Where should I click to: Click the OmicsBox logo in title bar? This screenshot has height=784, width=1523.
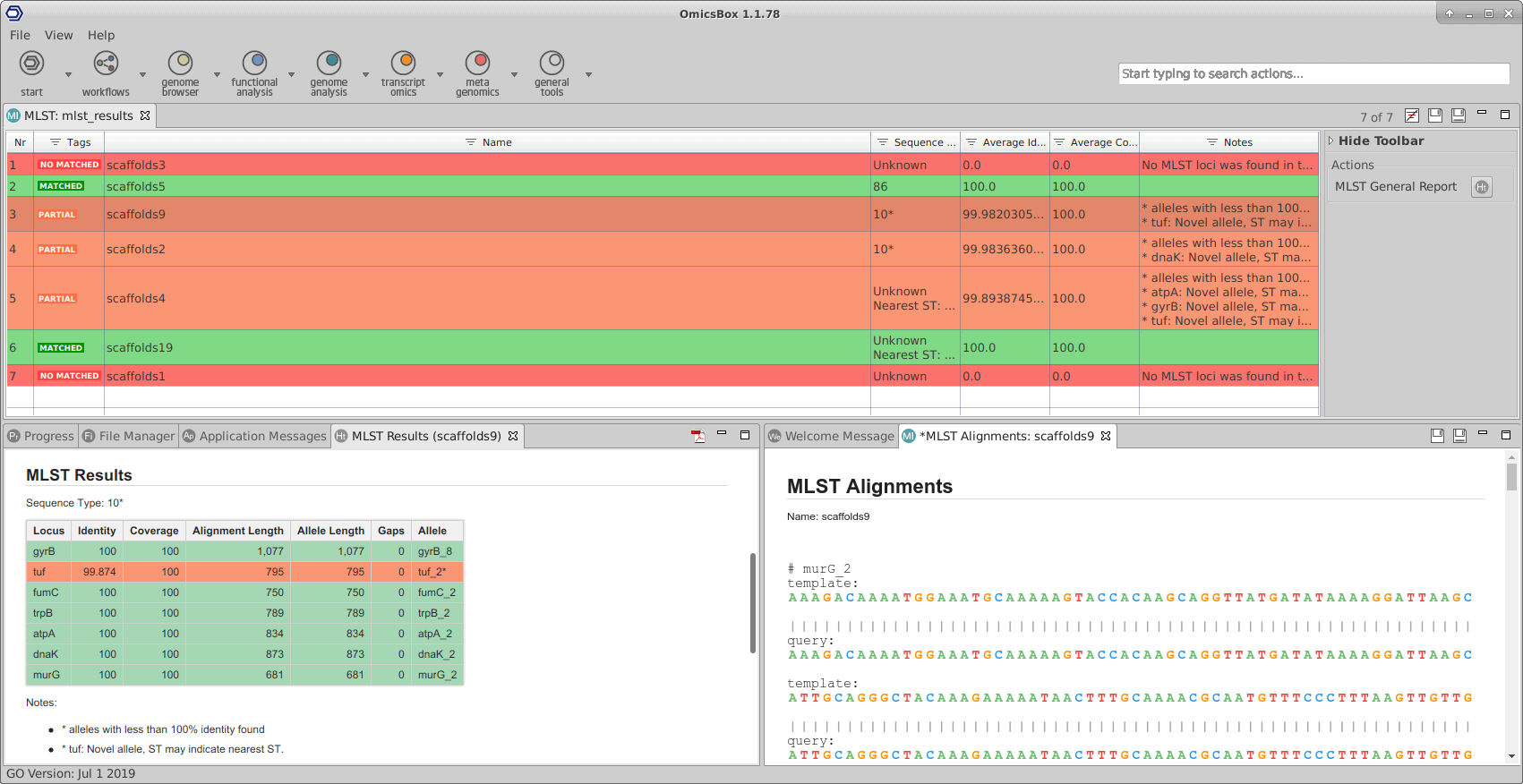coord(14,13)
